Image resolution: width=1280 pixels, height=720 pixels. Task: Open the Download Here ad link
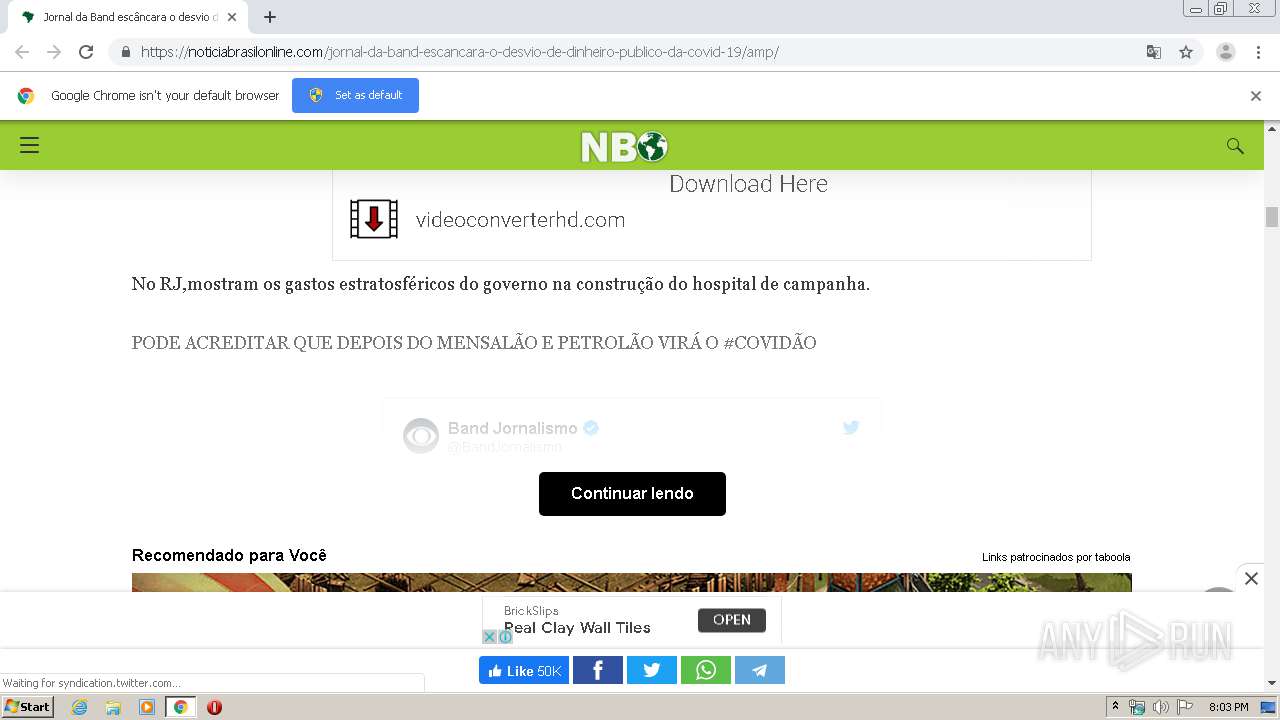tap(748, 184)
